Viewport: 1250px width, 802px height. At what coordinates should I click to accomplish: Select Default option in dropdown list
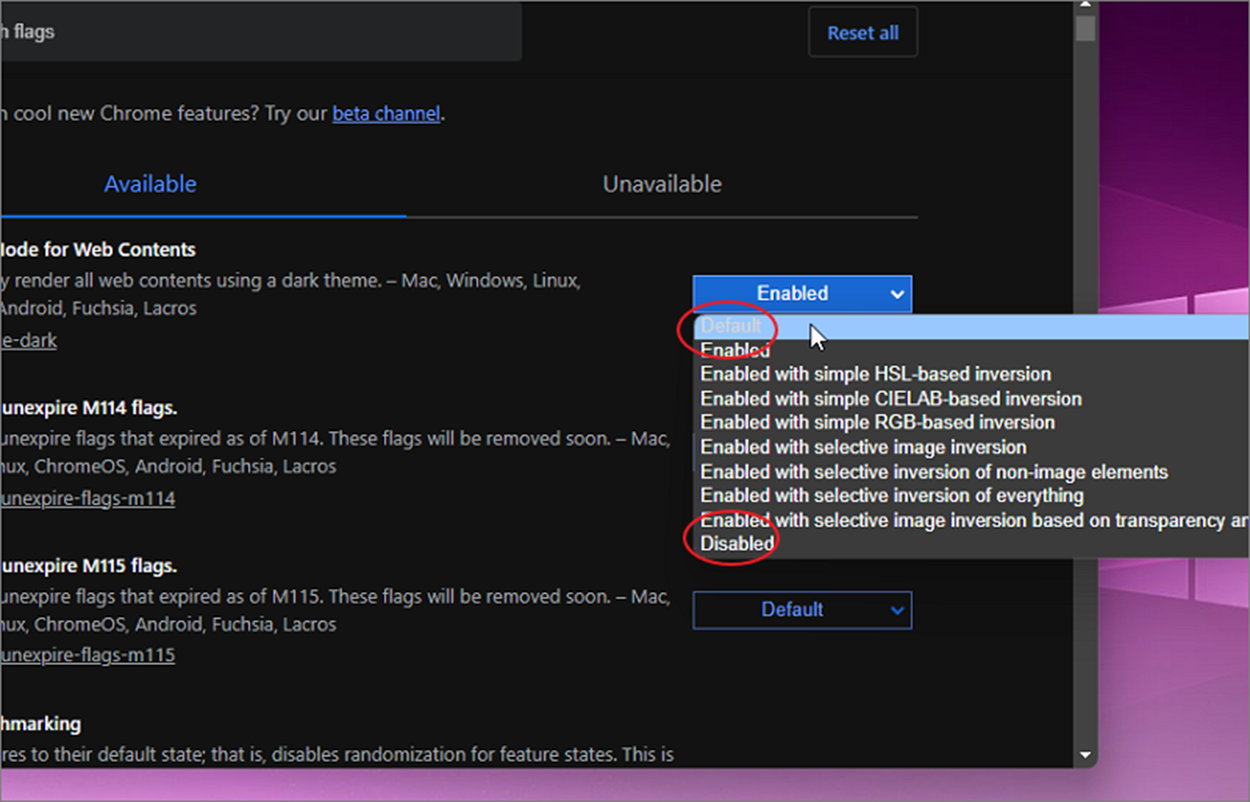(x=971, y=326)
